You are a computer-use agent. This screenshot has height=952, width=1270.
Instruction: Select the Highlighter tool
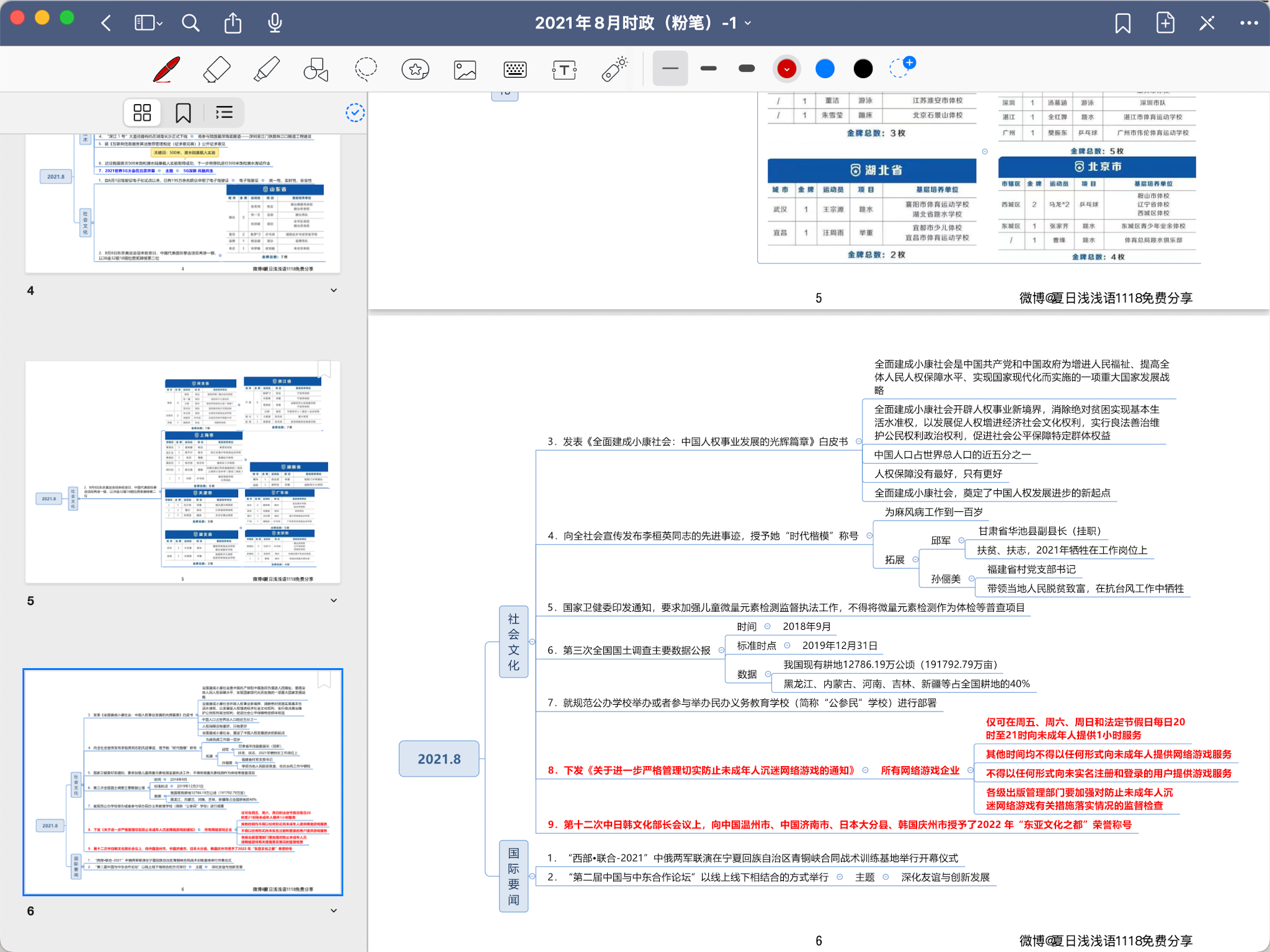coord(267,69)
